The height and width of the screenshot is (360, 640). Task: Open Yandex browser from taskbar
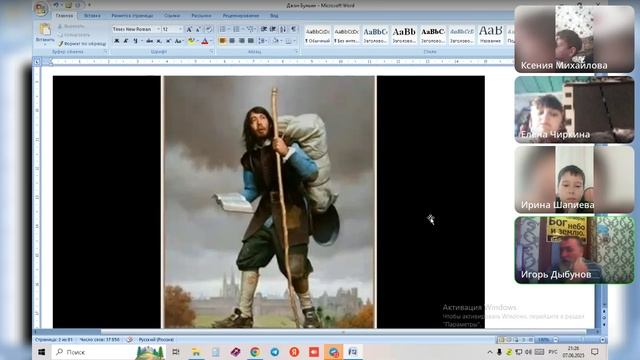(x=294, y=352)
